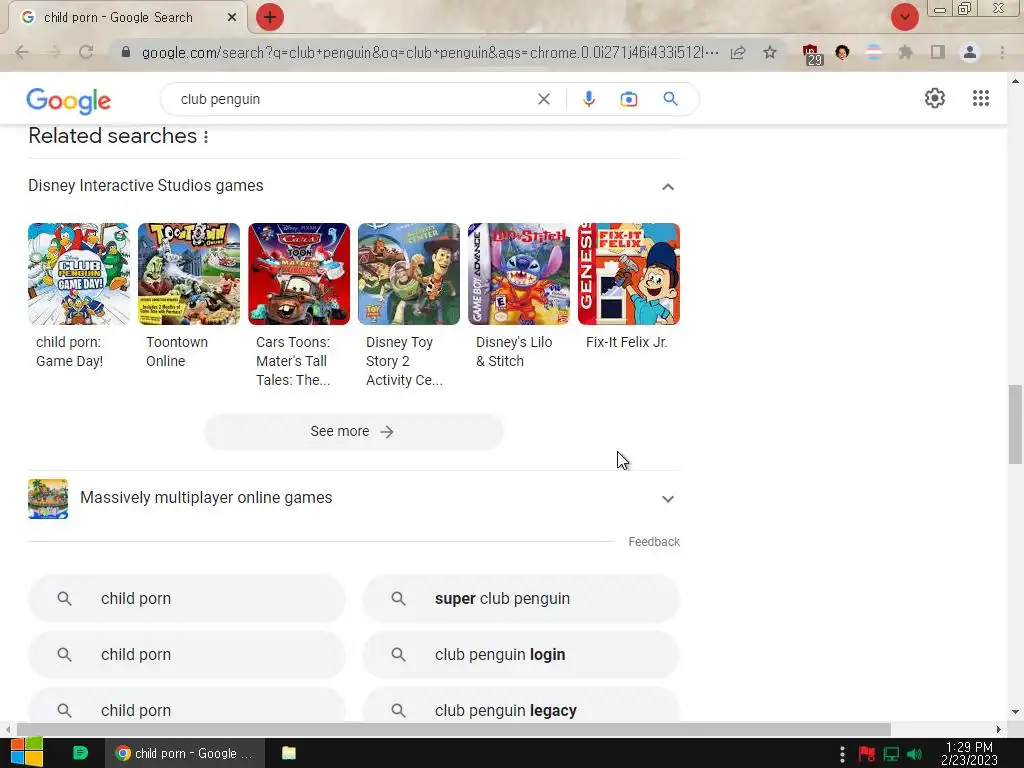
Task: Click the scroll-down arrow of vertical scrollbar
Action: click(x=1015, y=712)
